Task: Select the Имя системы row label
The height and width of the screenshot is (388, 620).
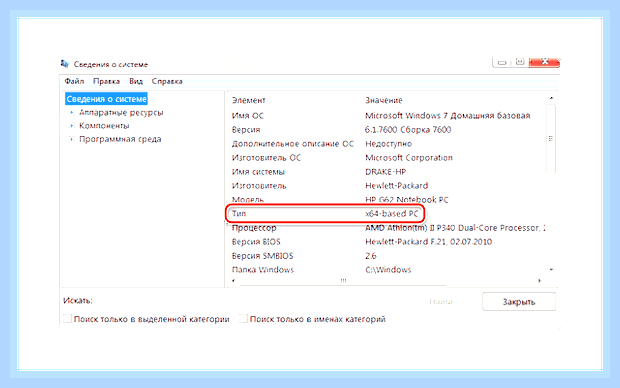Action: tap(258, 172)
